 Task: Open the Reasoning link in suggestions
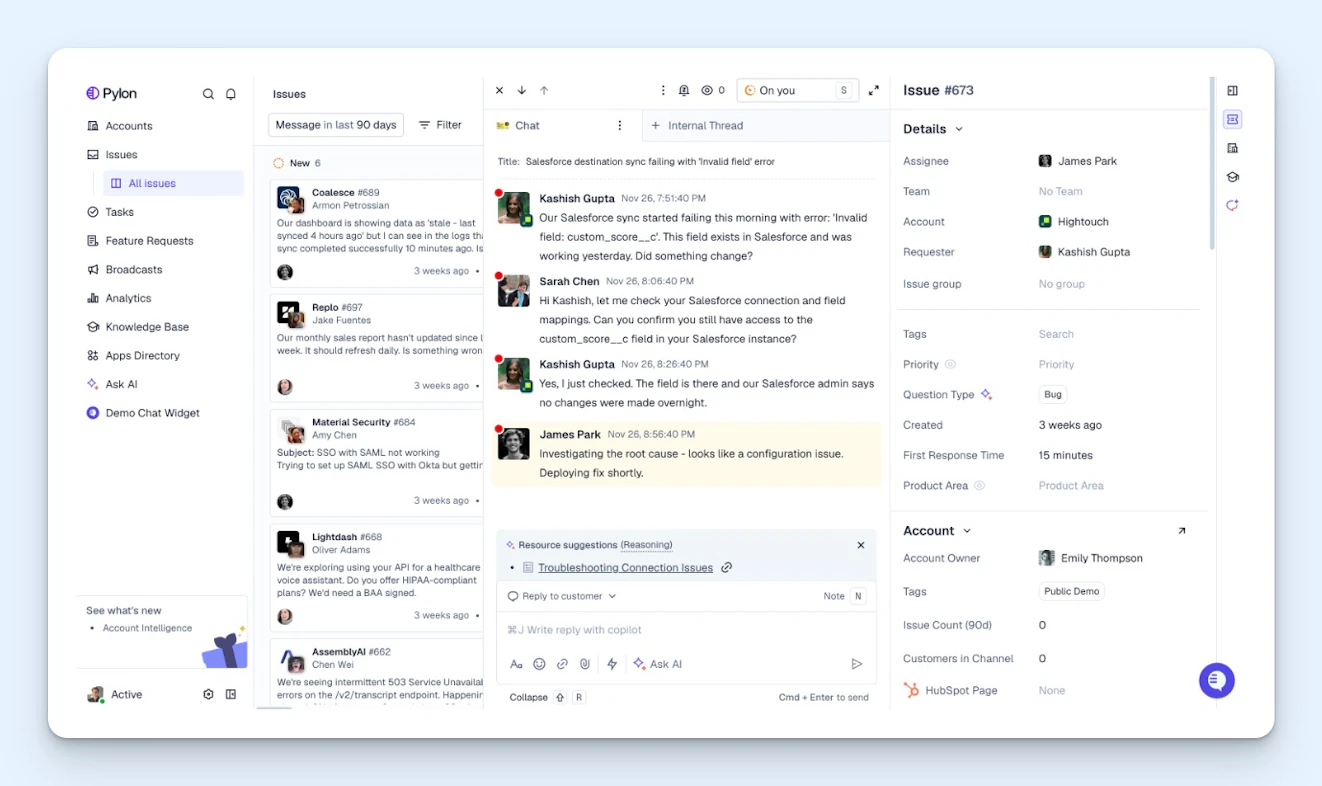click(646, 545)
